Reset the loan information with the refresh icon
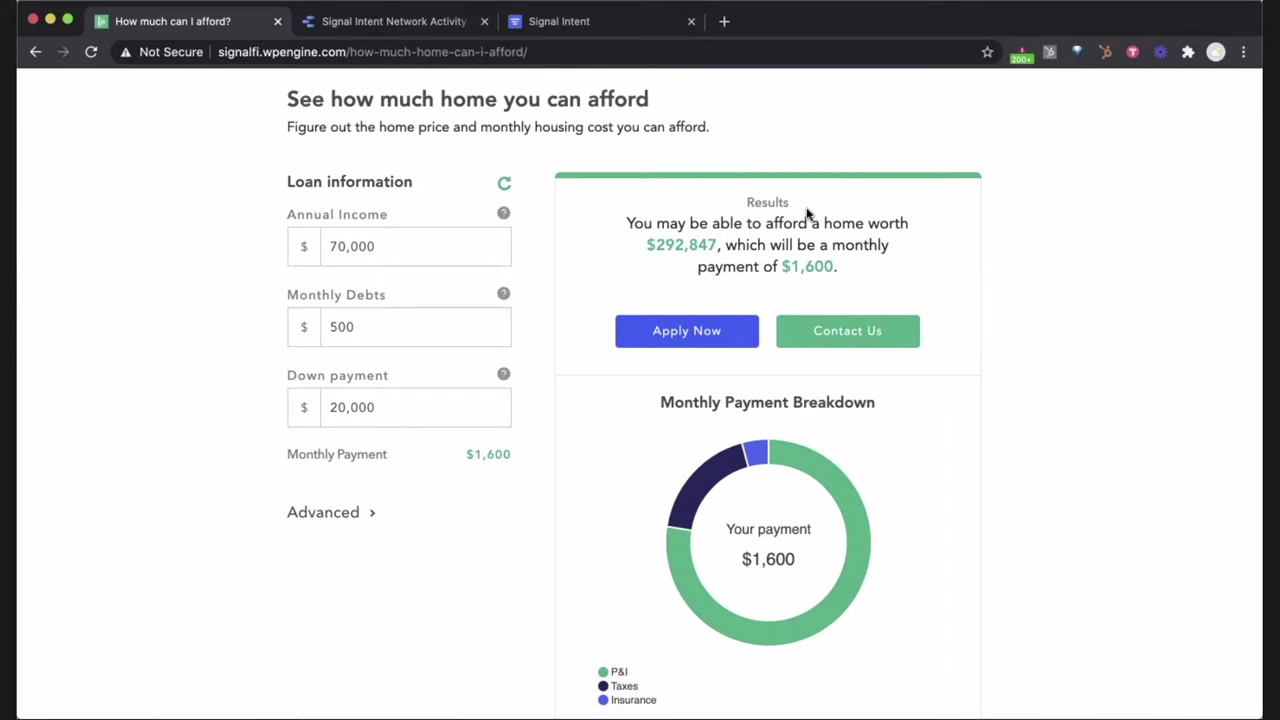Viewport: 1280px width, 720px height. [x=504, y=183]
